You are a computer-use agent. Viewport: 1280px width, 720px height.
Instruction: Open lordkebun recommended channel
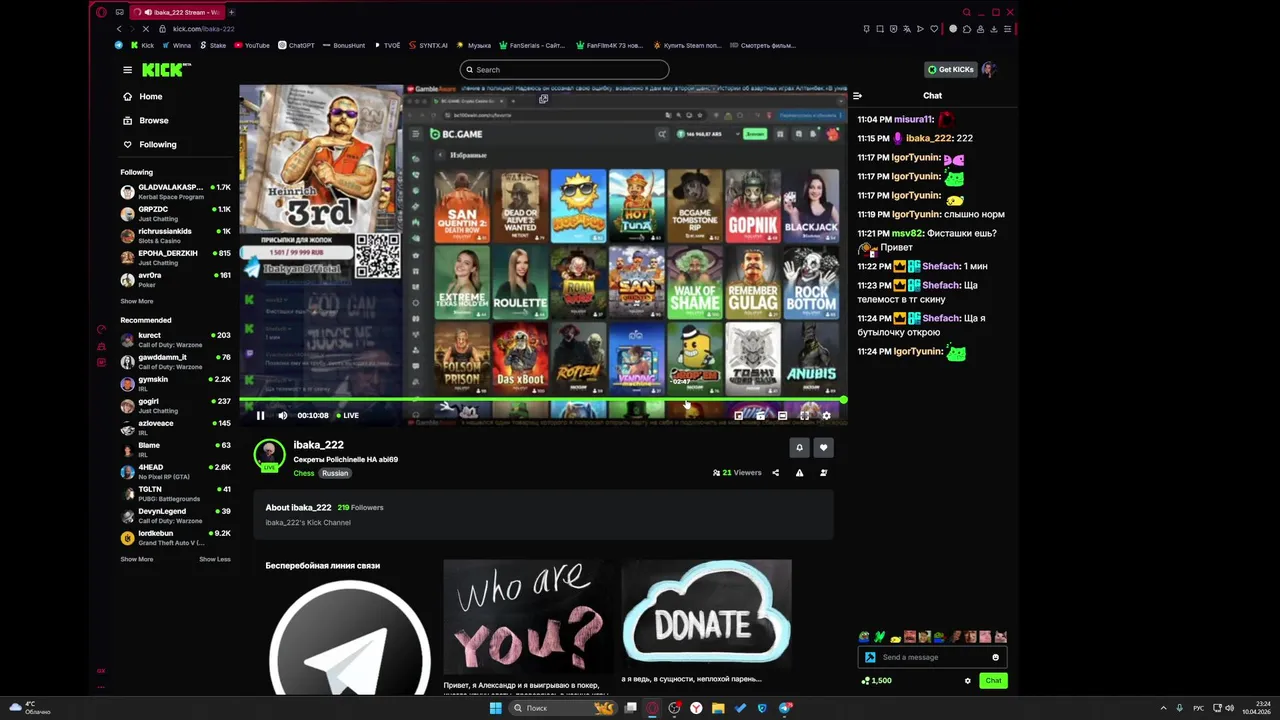tap(176, 538)
